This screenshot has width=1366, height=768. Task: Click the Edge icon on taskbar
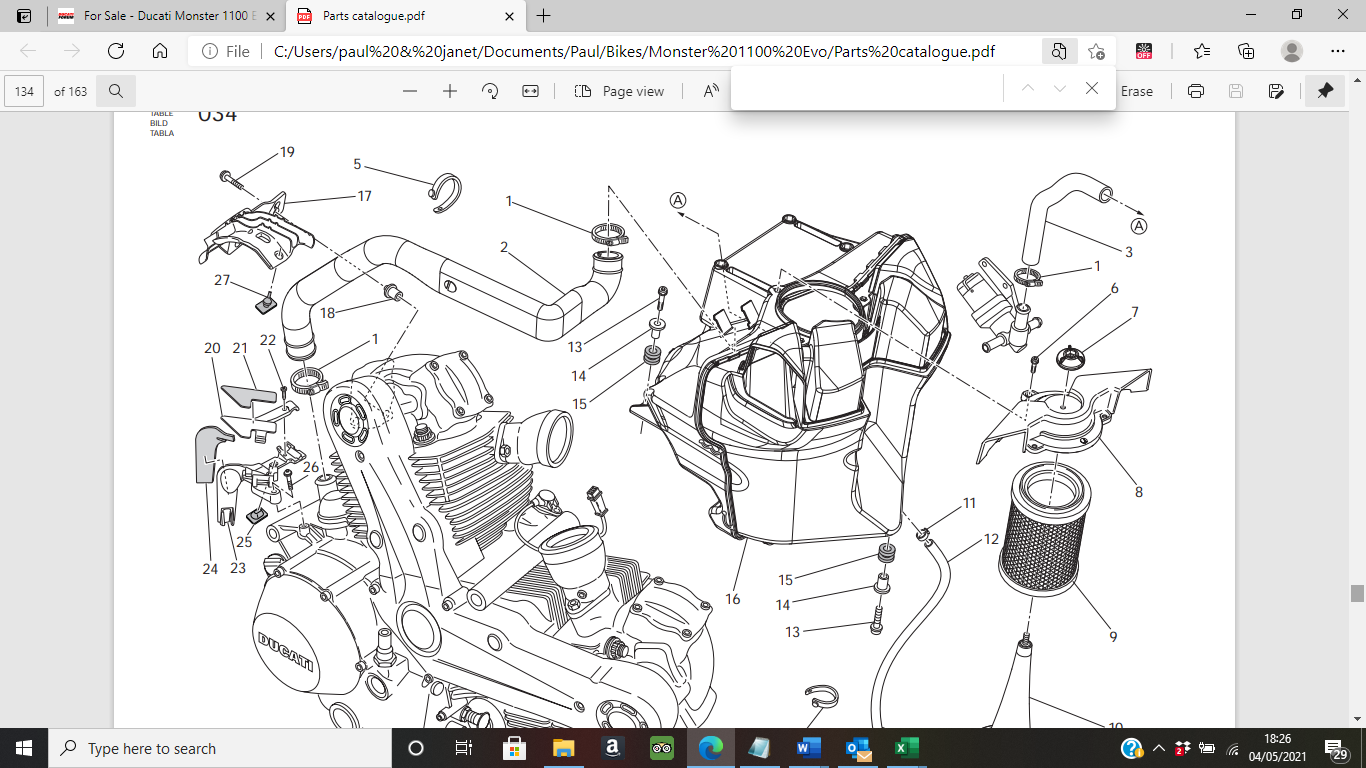711,748
